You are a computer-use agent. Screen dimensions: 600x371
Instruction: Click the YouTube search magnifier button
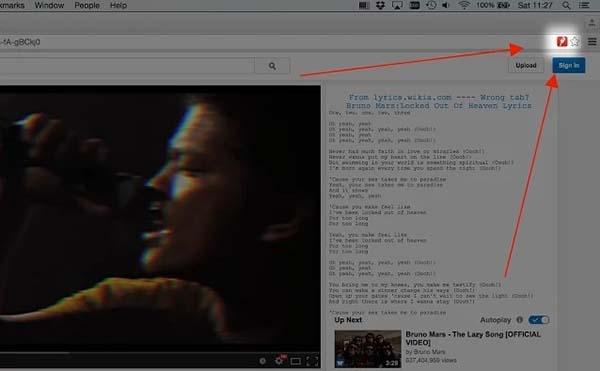[x=272, y=66]
